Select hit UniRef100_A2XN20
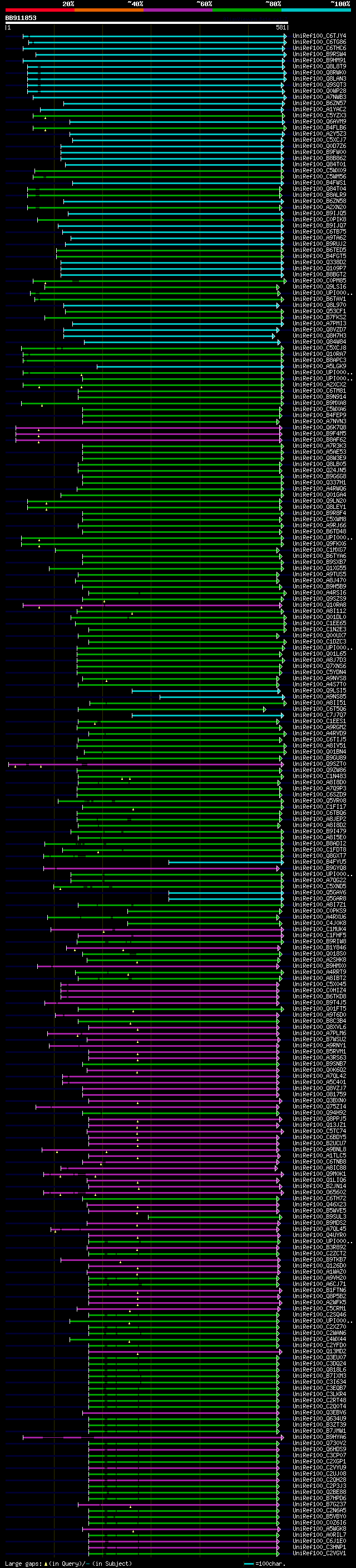 click(319, 207)
